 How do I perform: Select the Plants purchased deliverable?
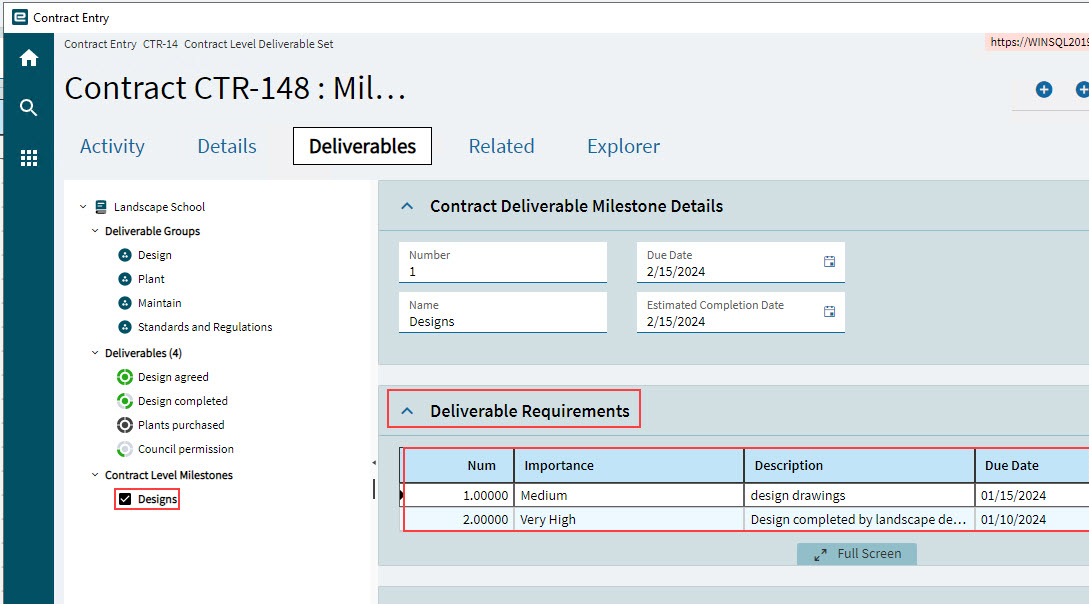coord(181,425)
